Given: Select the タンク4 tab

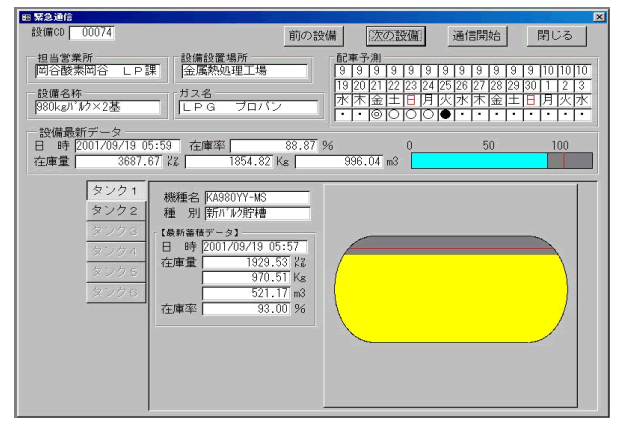Looking at the screenshot, I should coord(116,252).
